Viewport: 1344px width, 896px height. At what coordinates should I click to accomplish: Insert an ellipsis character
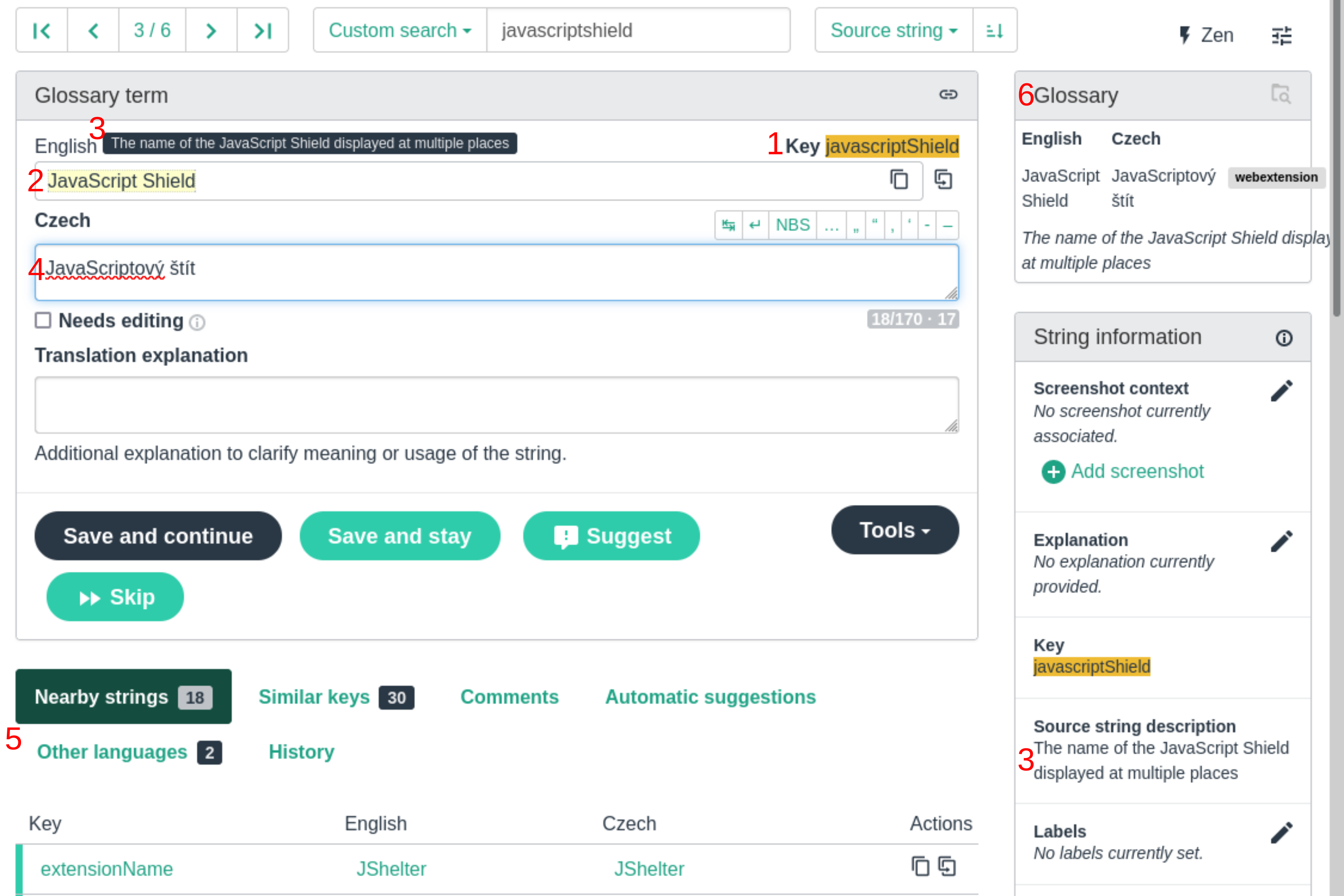[831, 225]
